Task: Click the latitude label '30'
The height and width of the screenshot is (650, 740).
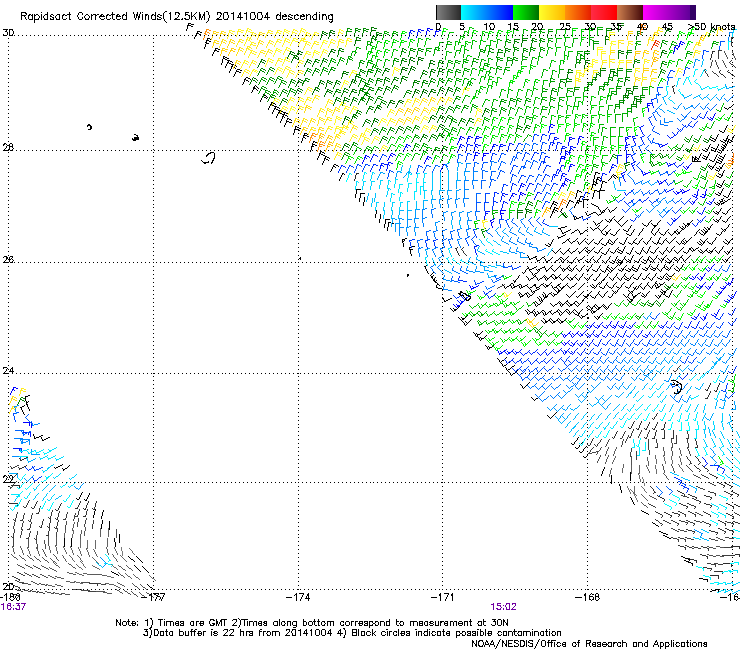Action: [x=8, y=33]
